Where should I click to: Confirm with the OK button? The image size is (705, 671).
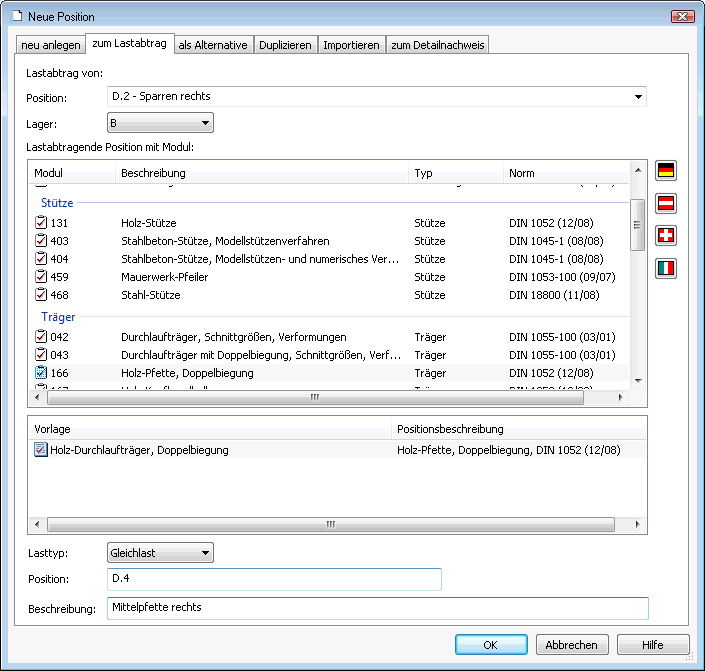coord(491,645)
